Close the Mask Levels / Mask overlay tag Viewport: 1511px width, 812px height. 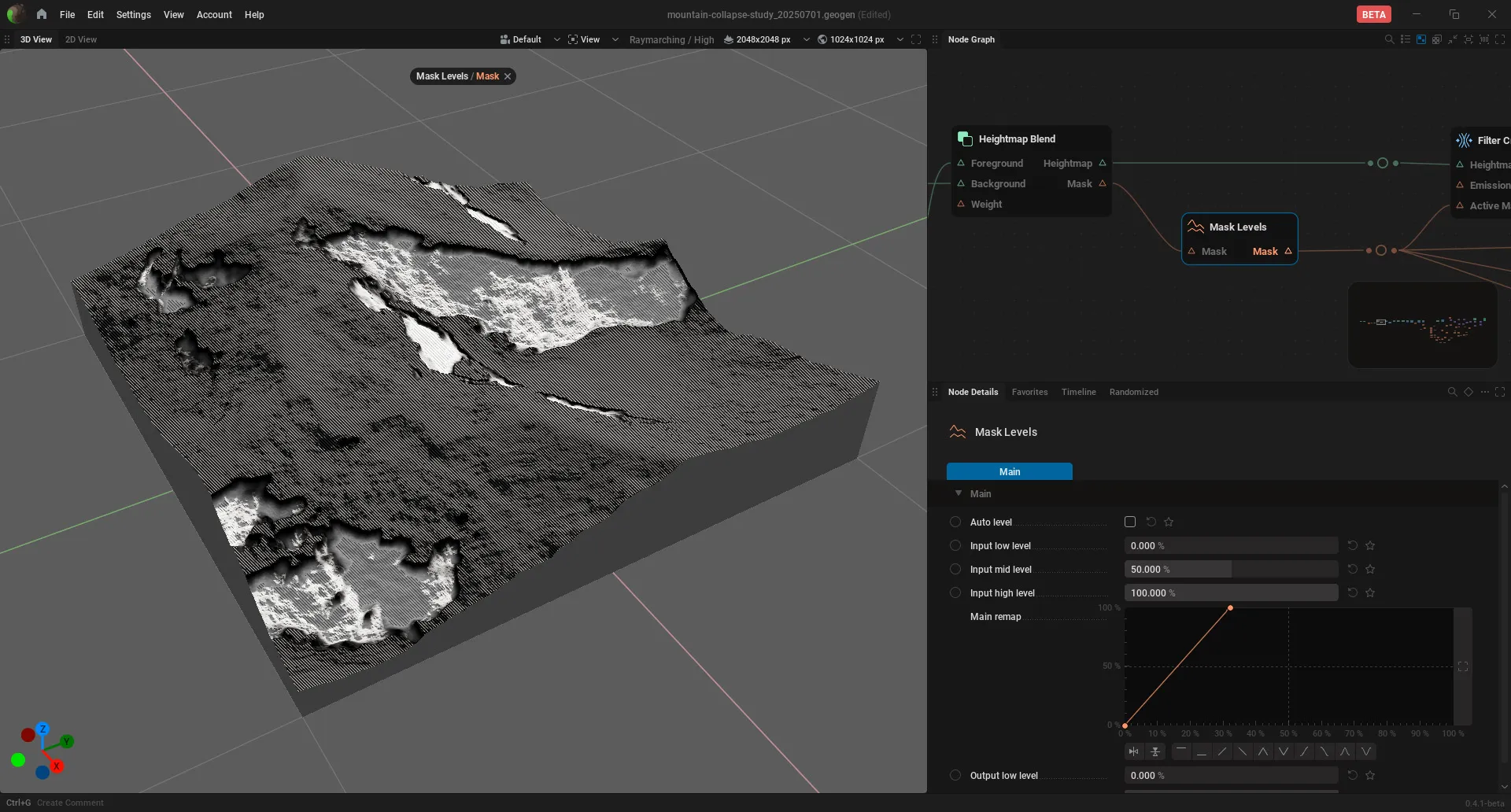508,76
